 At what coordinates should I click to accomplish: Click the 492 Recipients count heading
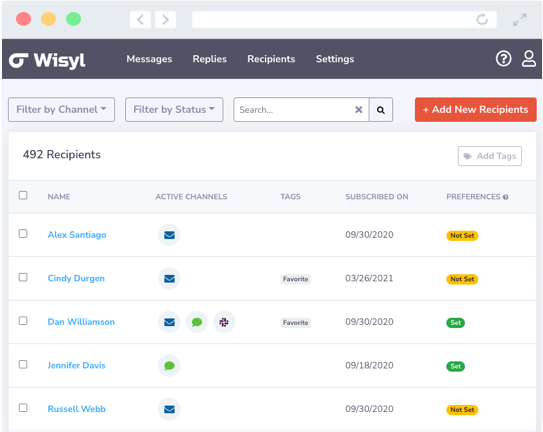tap(62, 155)
